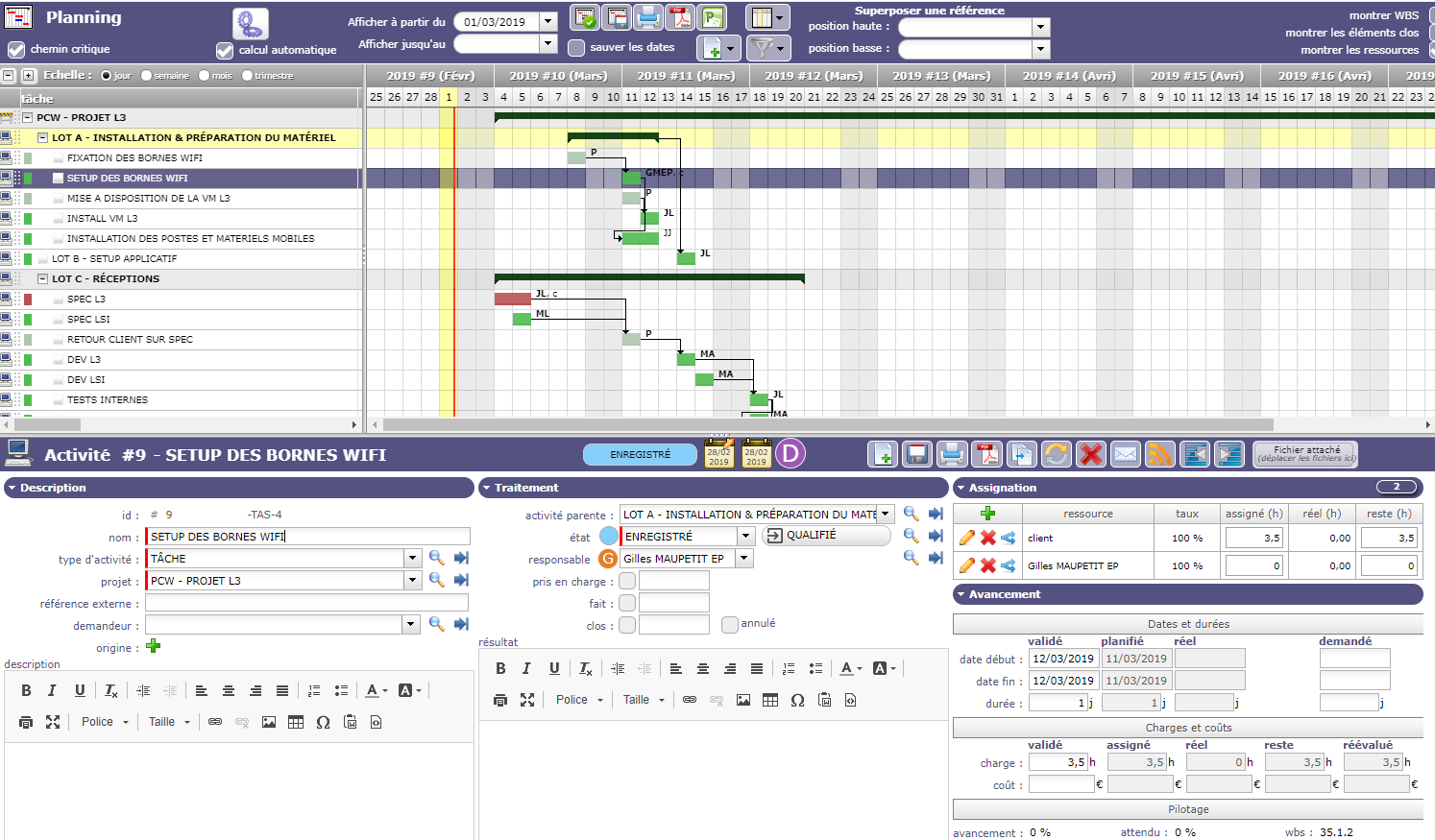
Task: Click the automatic calculation gear icon
Action: (251, 23)
